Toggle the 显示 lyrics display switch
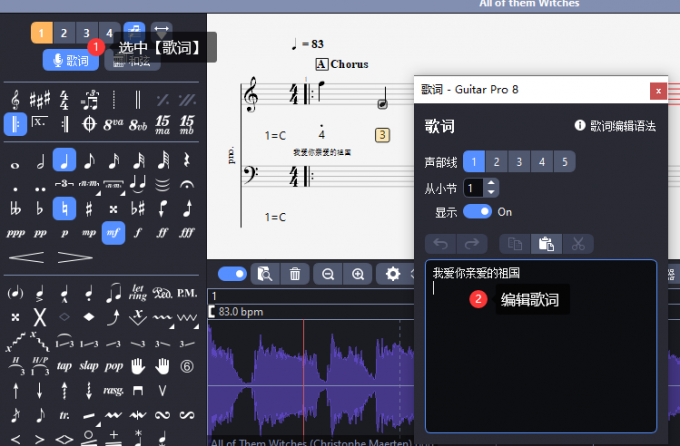 (478, 212)
